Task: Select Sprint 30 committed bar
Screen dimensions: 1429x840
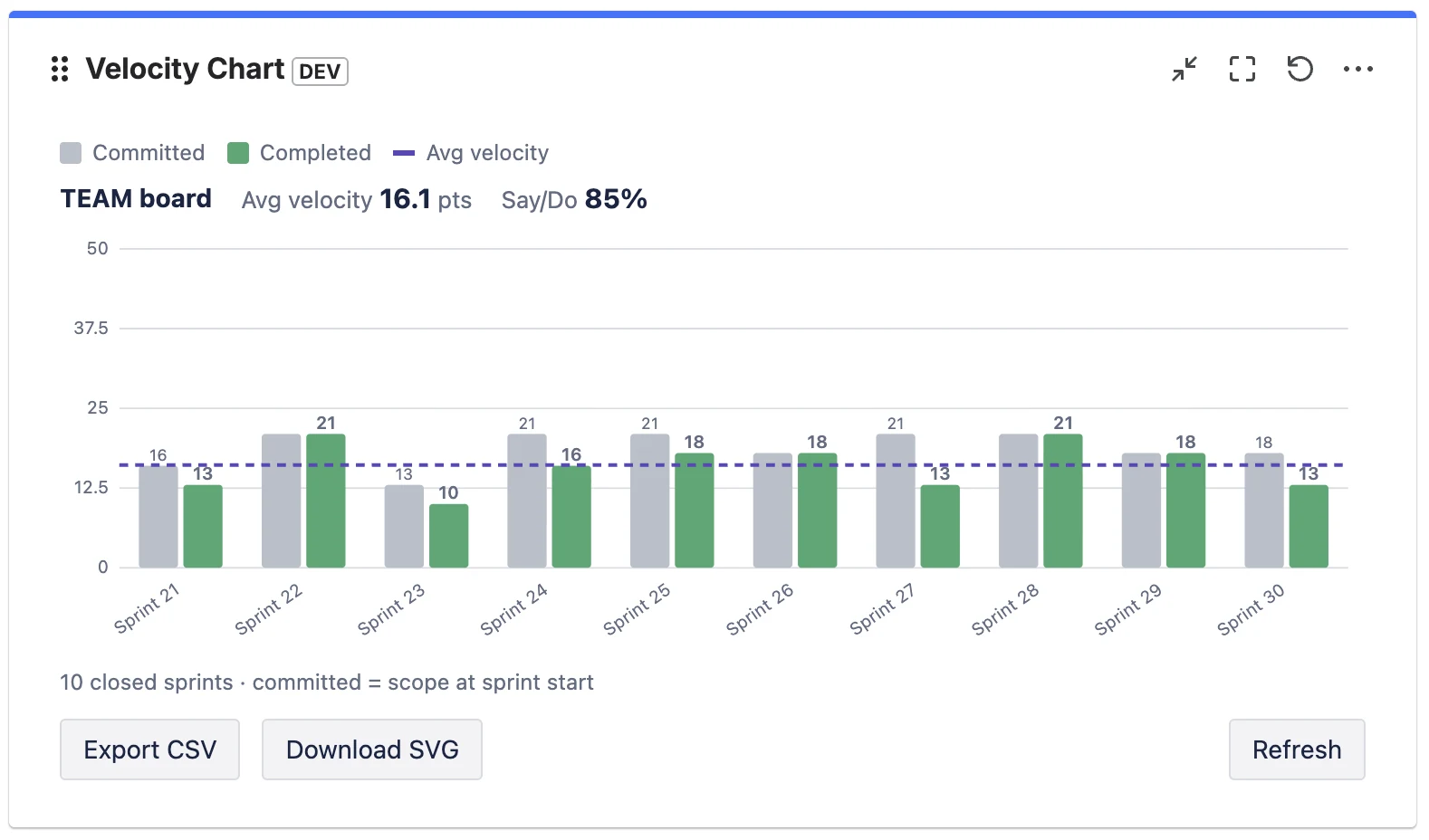Action: coord(1264,511)
